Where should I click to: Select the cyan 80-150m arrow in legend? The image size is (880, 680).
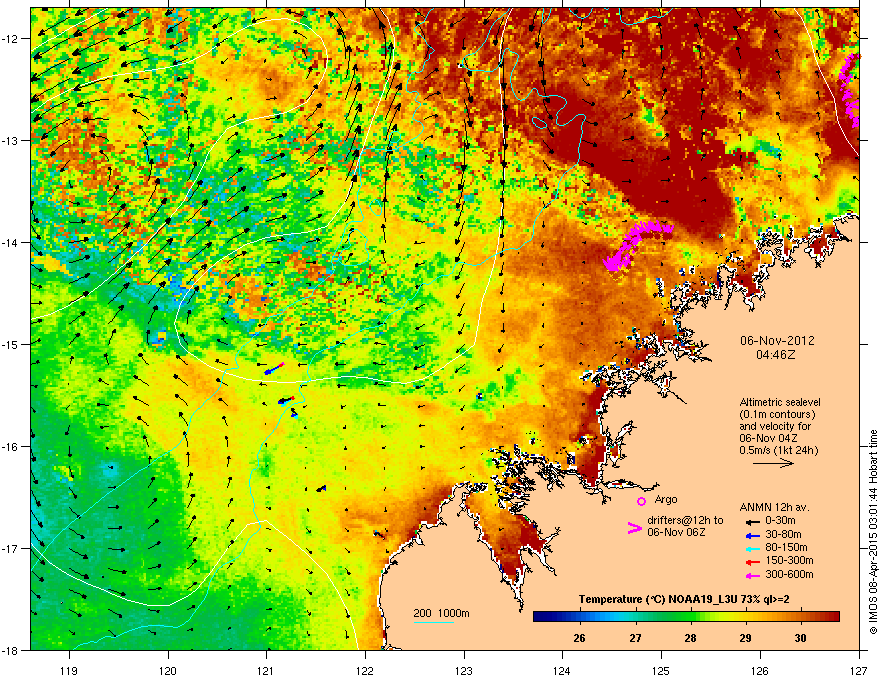pyautogui.click(x=753, y=549)
